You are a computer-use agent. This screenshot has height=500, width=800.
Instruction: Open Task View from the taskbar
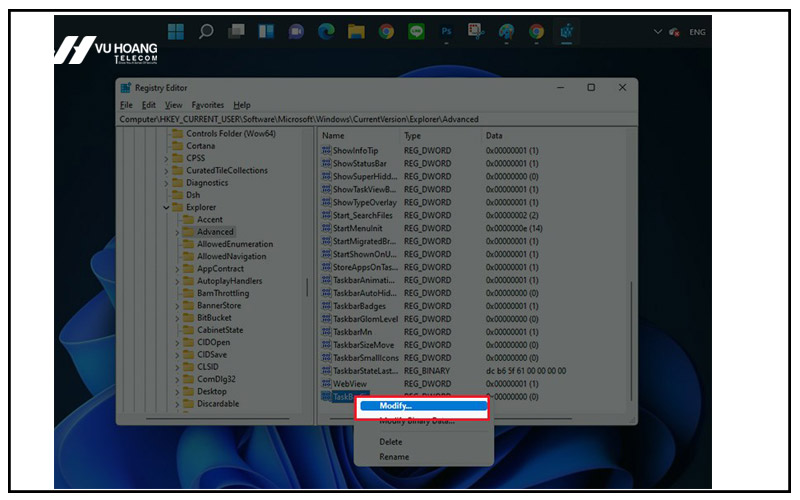pos(236,32)
